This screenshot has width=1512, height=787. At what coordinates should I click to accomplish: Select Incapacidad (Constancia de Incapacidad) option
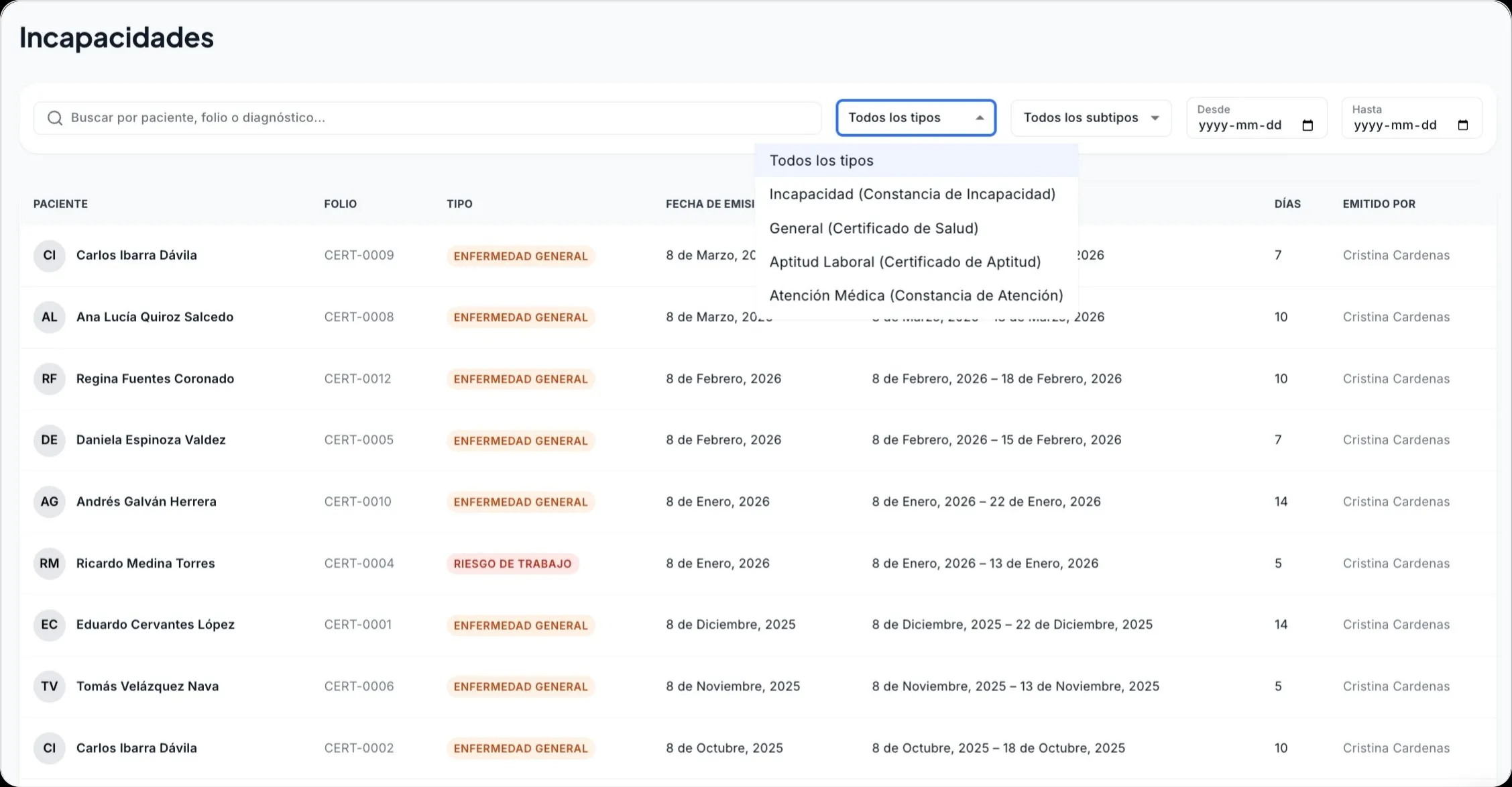tap(912, 195)
